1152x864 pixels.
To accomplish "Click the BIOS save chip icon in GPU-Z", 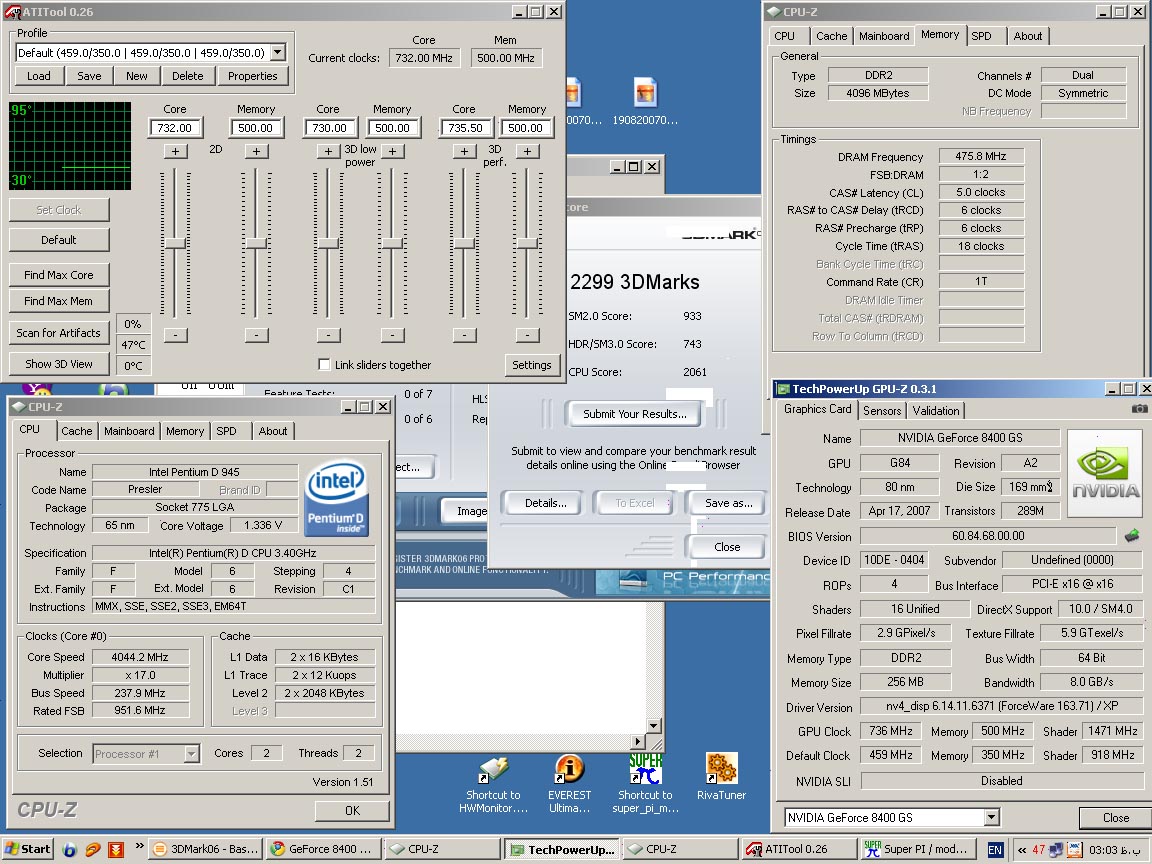I will click(1132, 536).
